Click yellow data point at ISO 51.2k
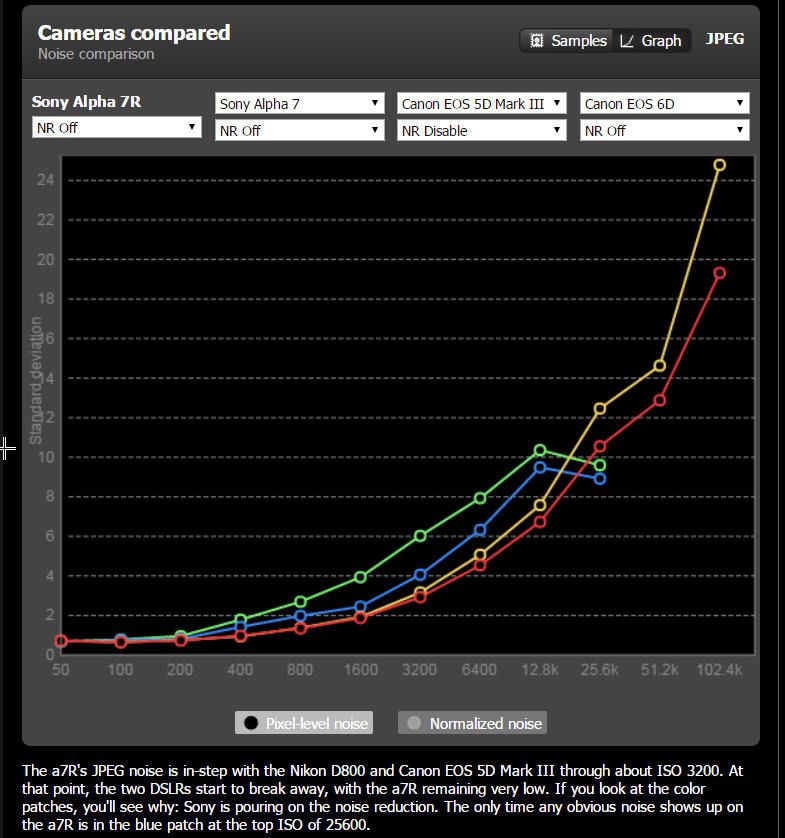The height and width of the screenshot is (838, 785). tap(660, 366)
